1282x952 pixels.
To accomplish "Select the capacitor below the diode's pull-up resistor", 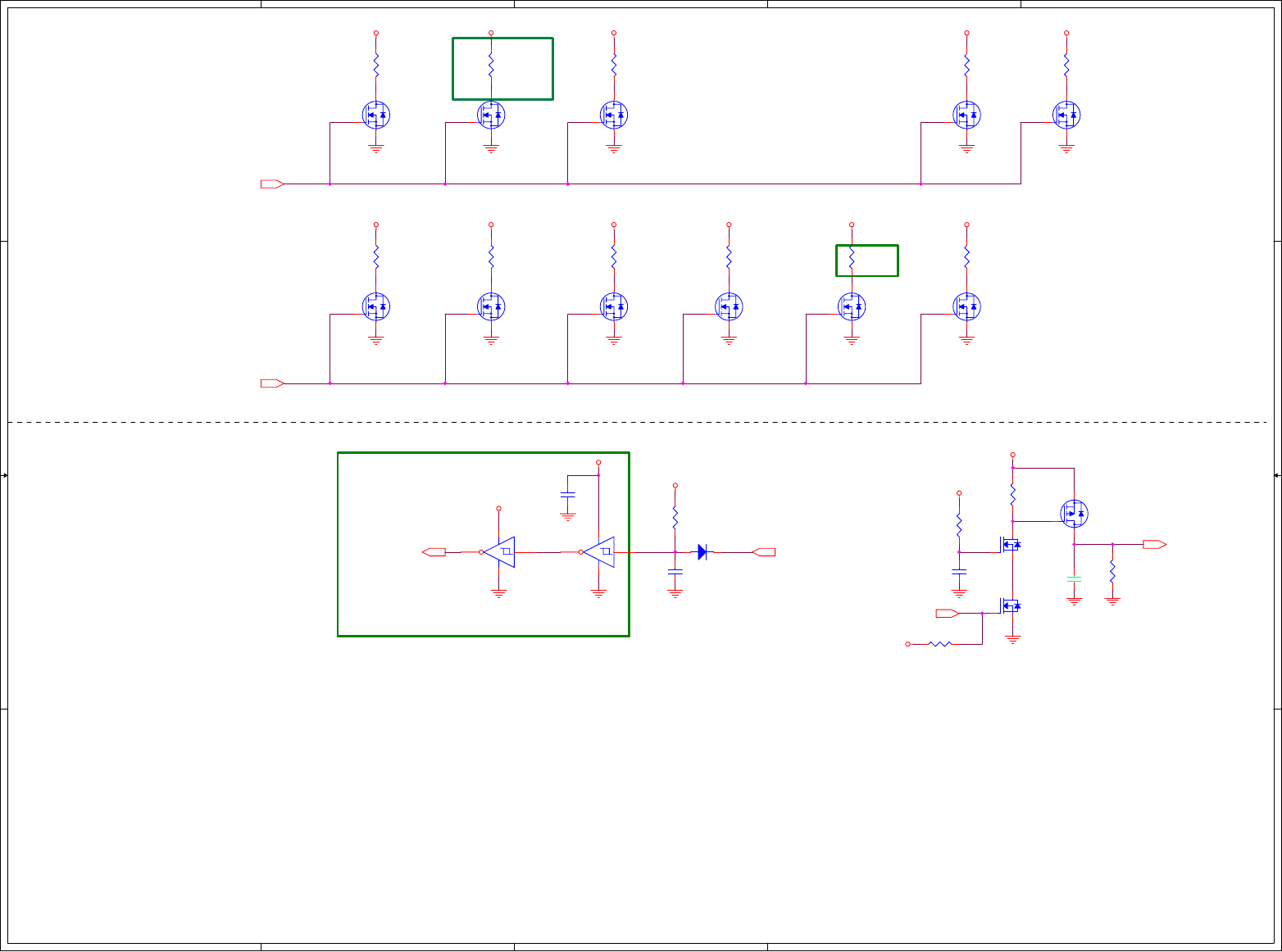I will click(675, 573).
